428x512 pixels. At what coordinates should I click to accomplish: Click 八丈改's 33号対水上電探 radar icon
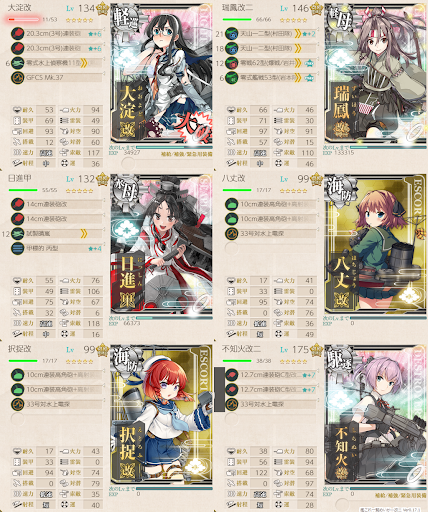[231, 233]
